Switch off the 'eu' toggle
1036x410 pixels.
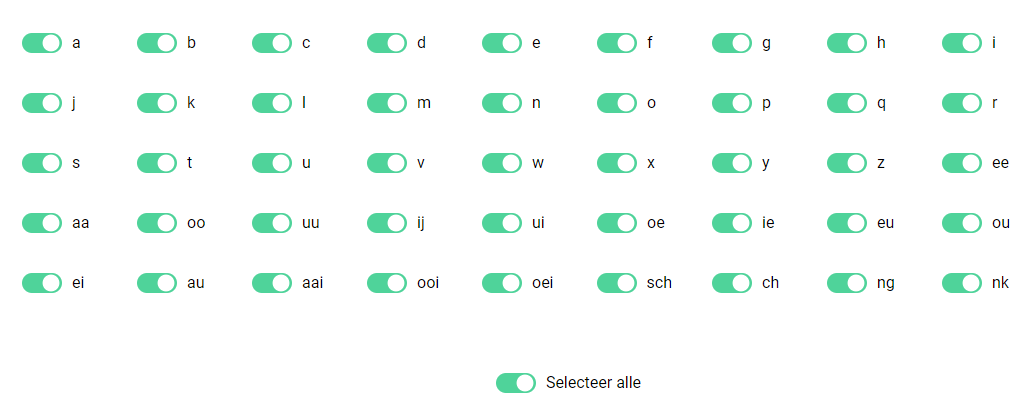(x=846, y=222)
